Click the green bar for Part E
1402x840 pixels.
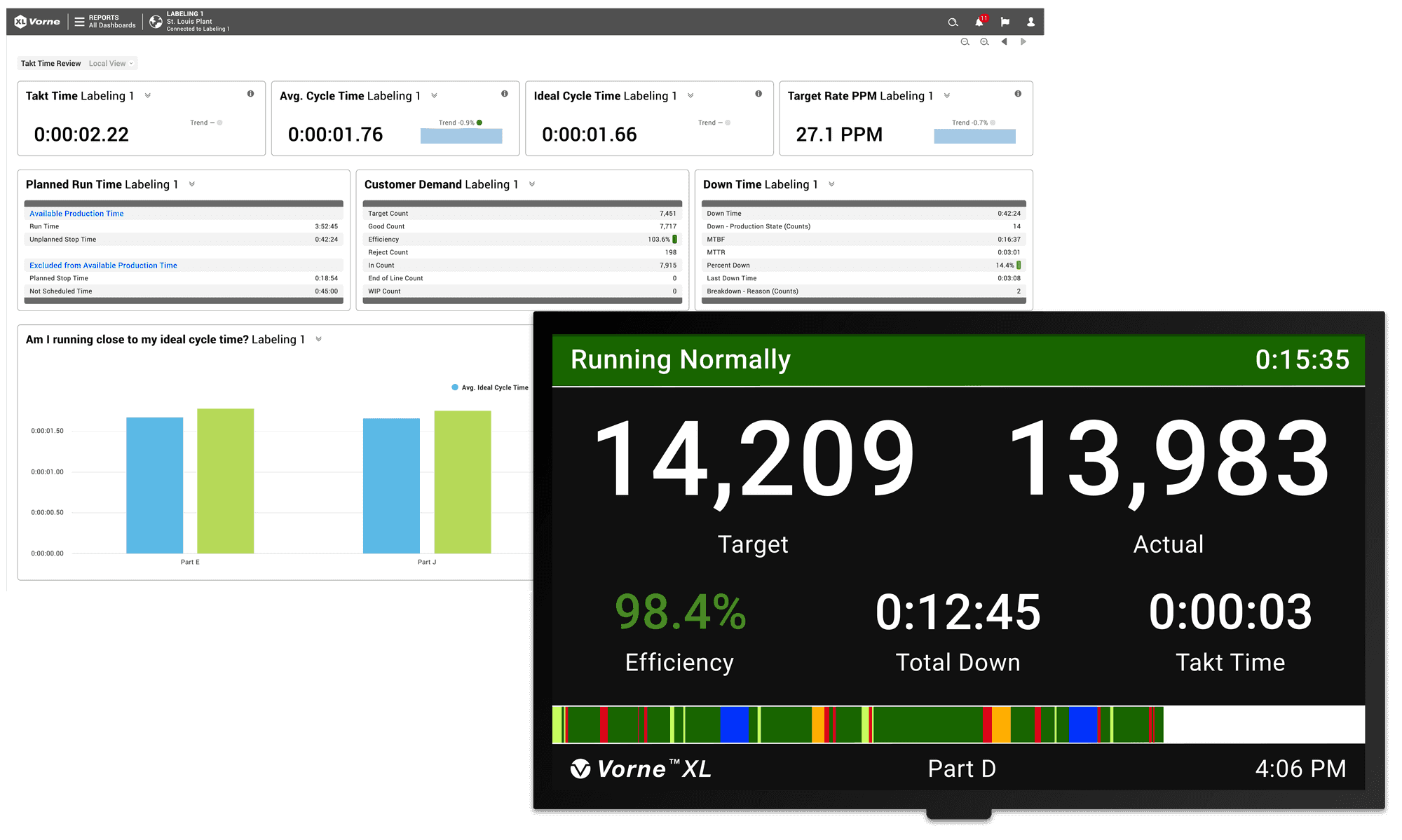(x=225, y=481)
